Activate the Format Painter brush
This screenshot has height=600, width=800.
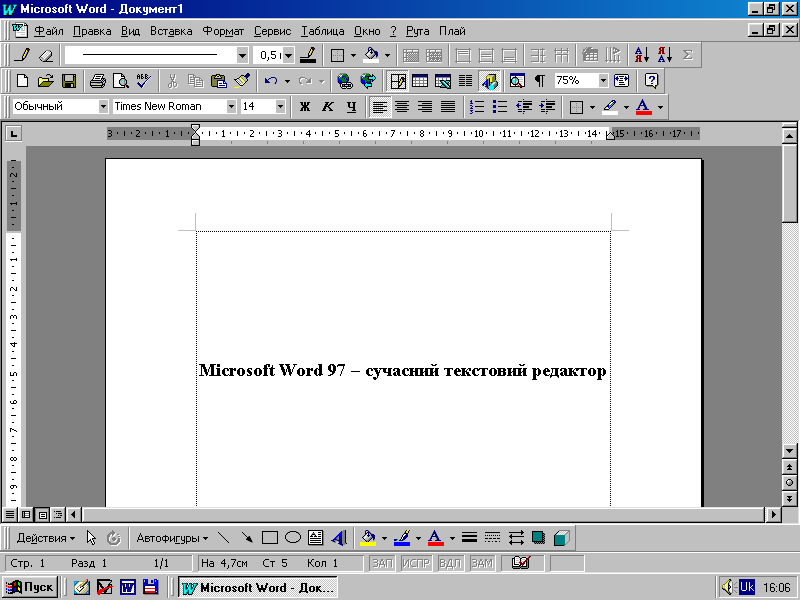pyautogui.click(x=242, y=81)
